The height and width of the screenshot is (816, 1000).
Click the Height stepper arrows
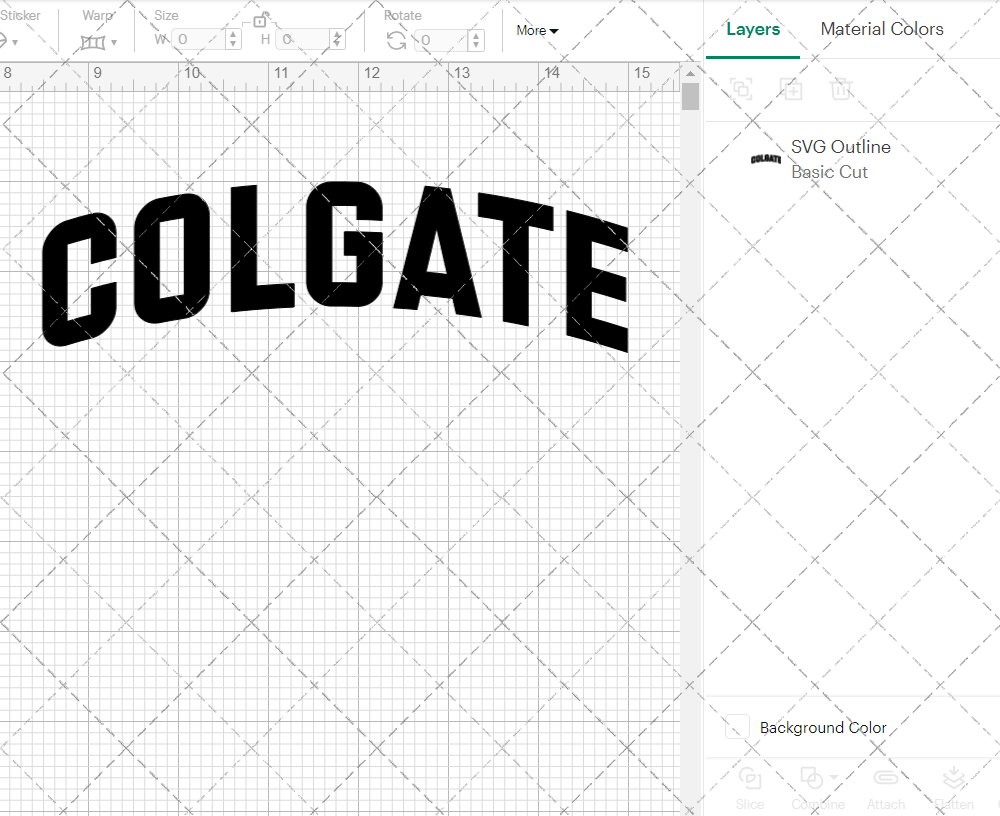(x=338, y=40)
